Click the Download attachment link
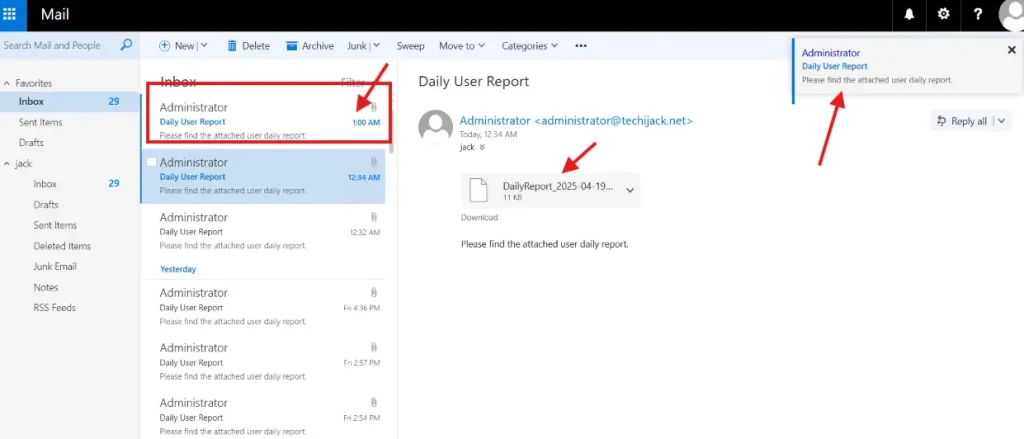1024x439 pixels. pyautogui.click(x=479, y=217)
